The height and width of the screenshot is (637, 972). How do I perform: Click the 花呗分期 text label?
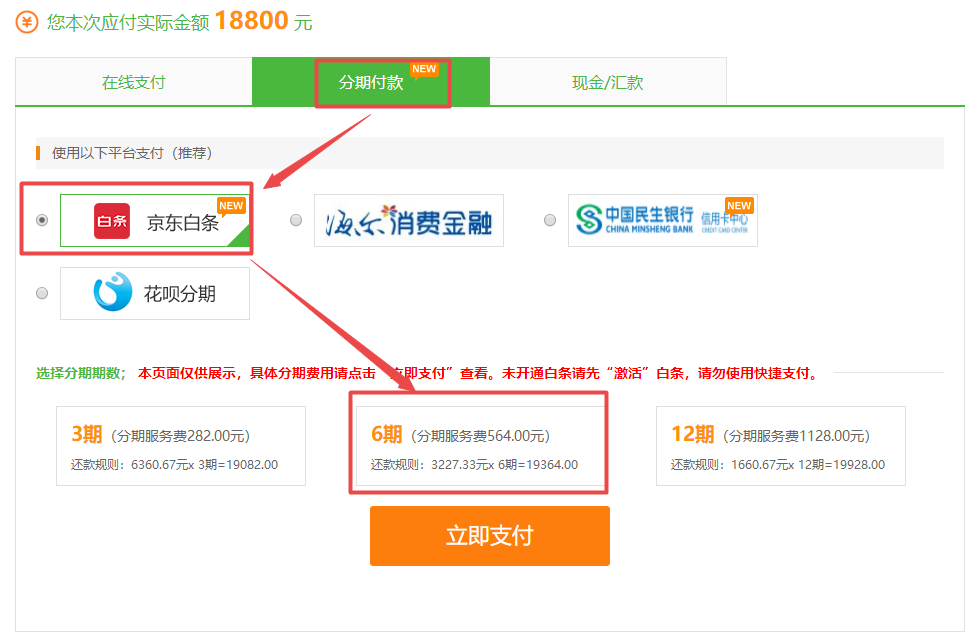[x=180, y=294]
